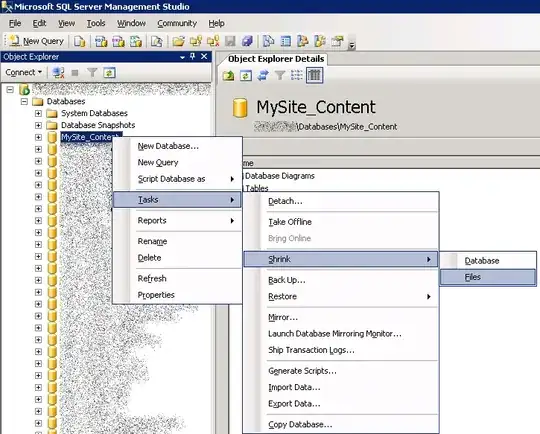
Task: Click the Save All icon
Action: pos(247,42)
